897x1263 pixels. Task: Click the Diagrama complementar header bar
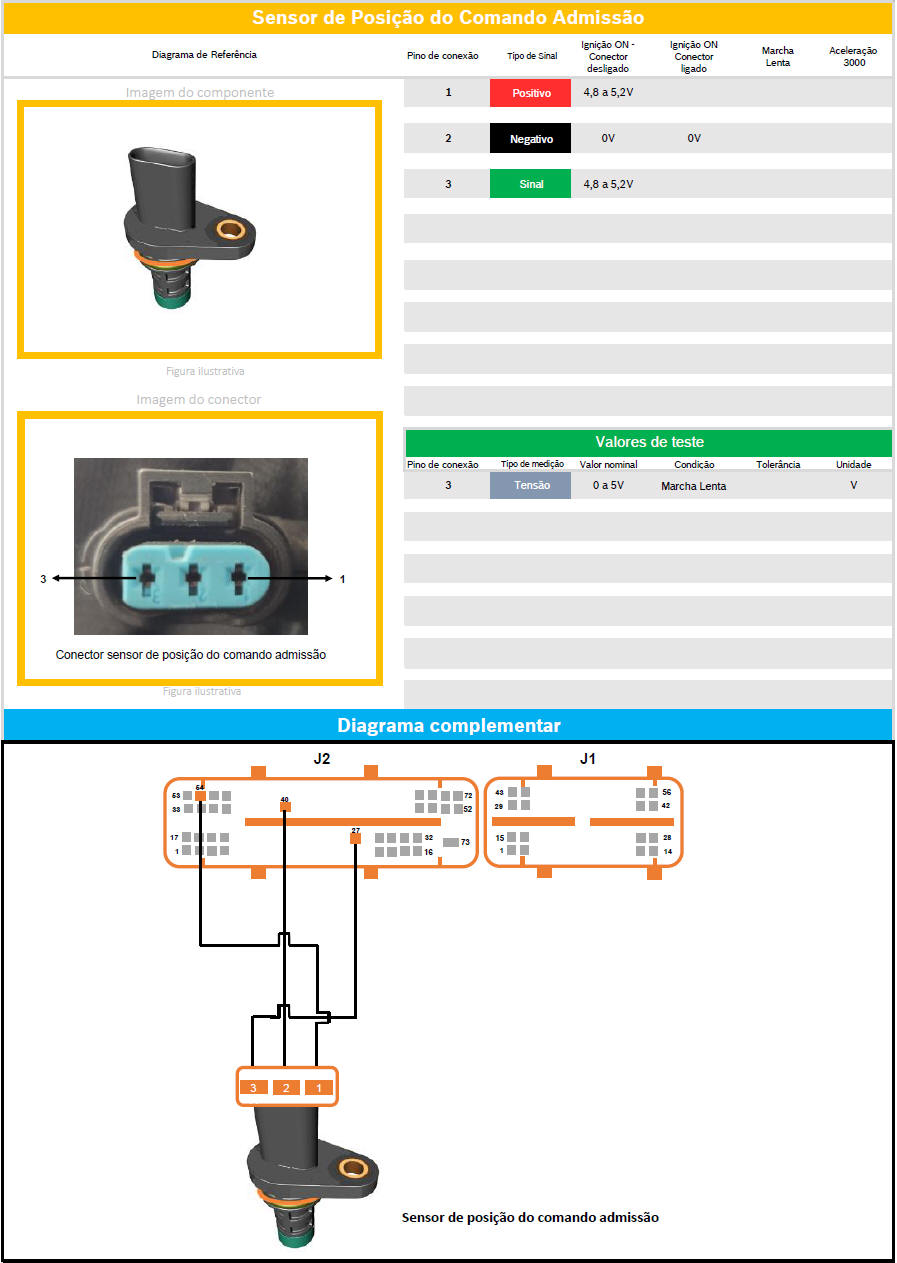448,725
